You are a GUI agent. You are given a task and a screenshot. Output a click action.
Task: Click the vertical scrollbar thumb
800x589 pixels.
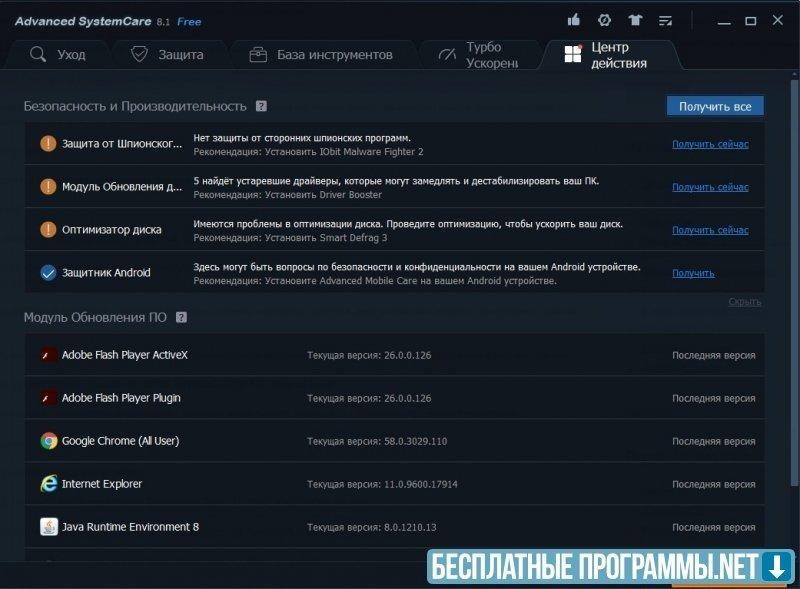point(794,281)
